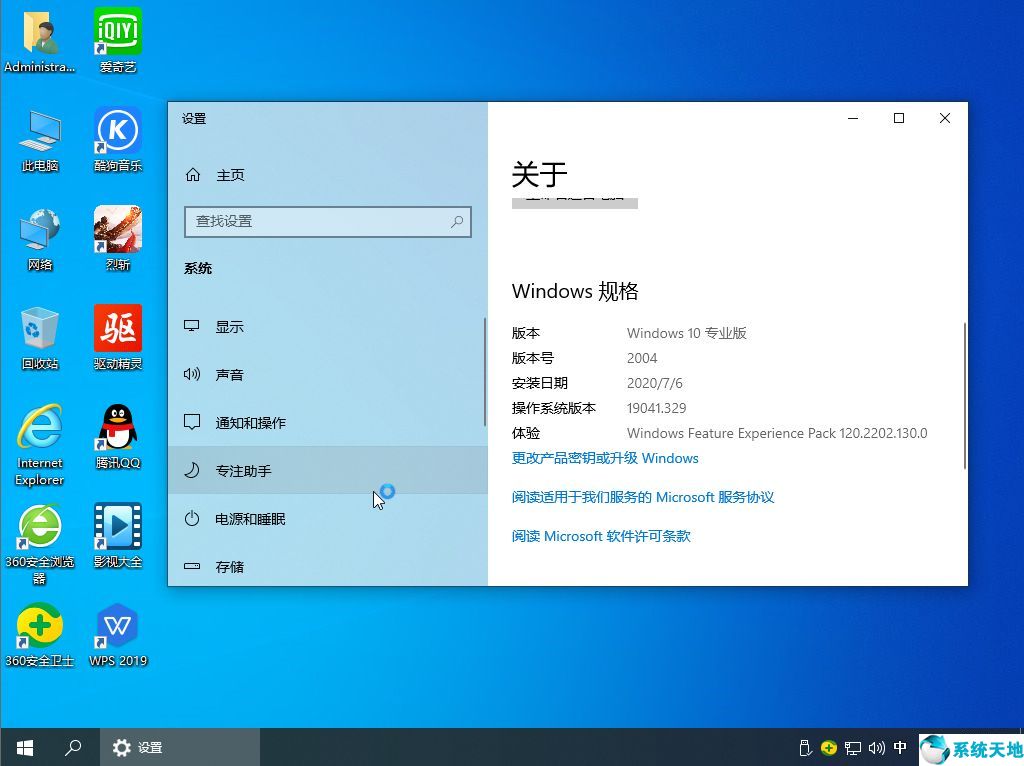Open Microsoft 软件许可条款 link
Viewport: 1024px width, 766px height.
601,536
